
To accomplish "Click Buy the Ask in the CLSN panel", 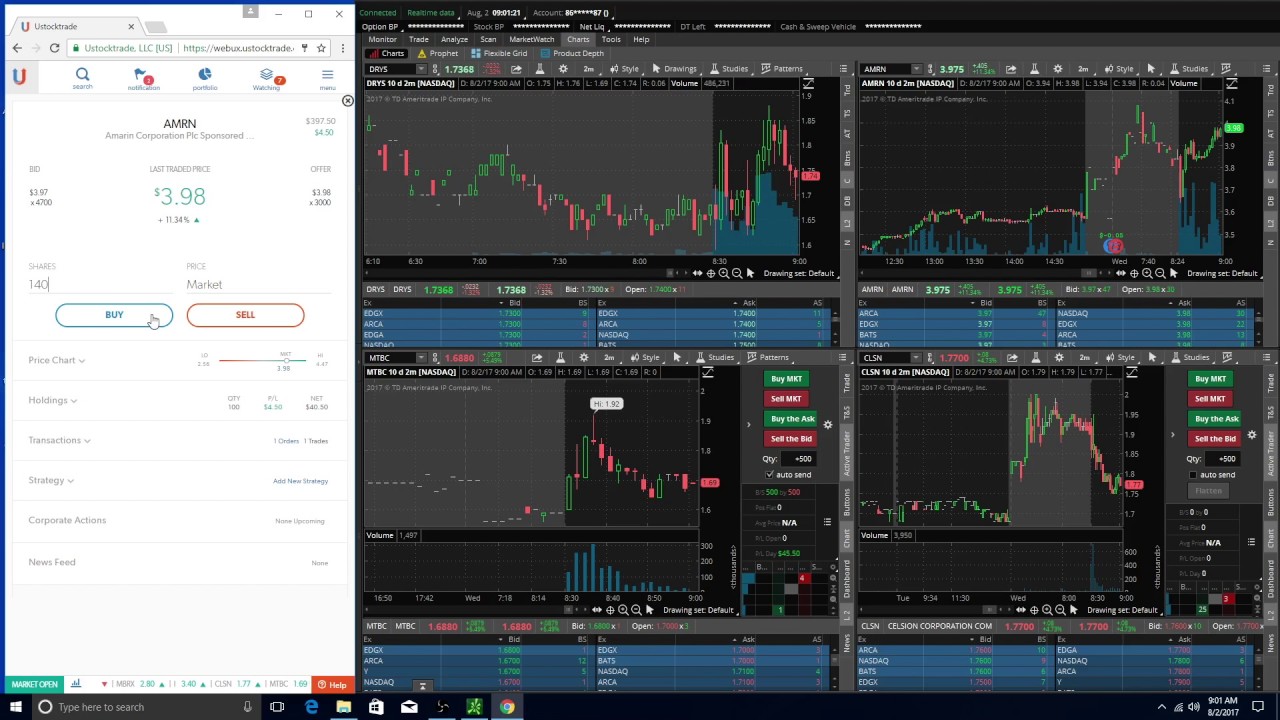I will [x=1216, y=418].
